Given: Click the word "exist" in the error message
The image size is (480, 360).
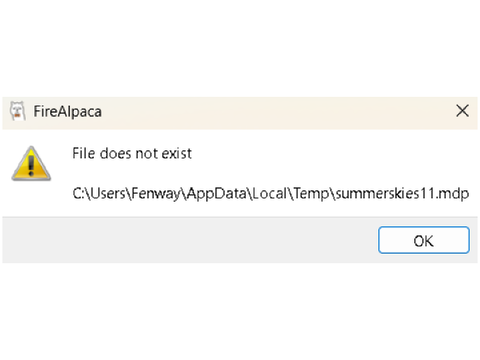Looking at the screenshot, I should [x=177, y=154].
